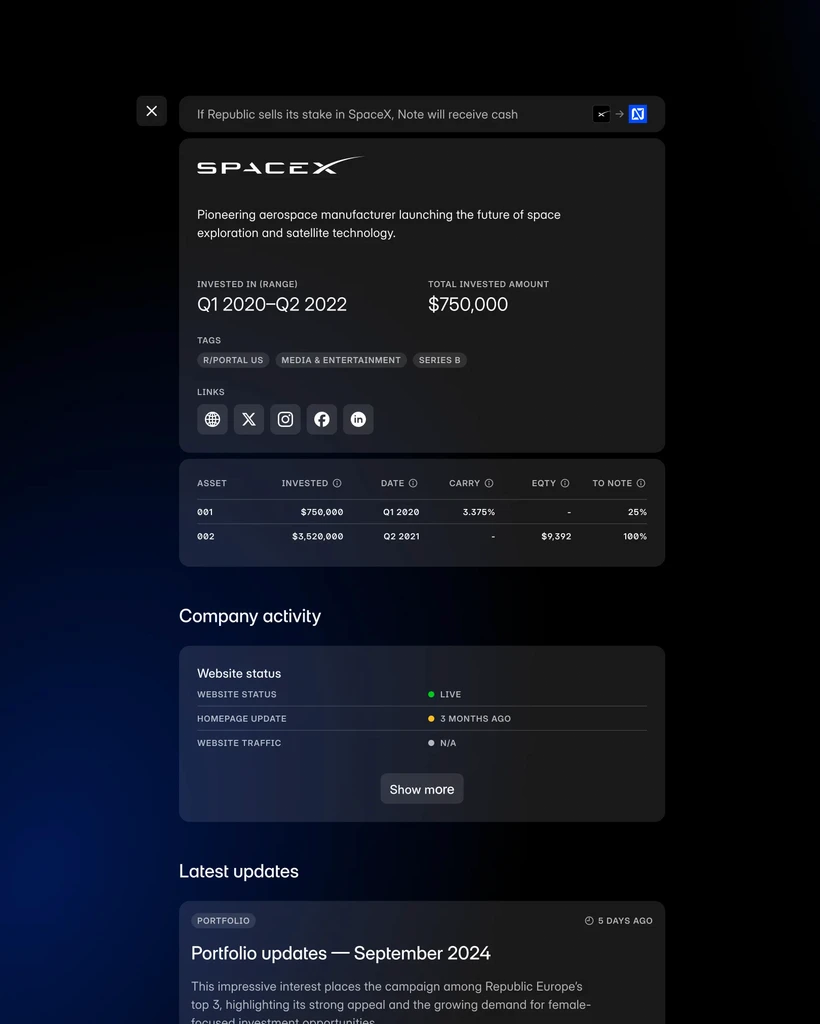This screenshot has width=820, height=1024.
Task: Show info tooltip for CARRY column
Action: pos(489,483)
